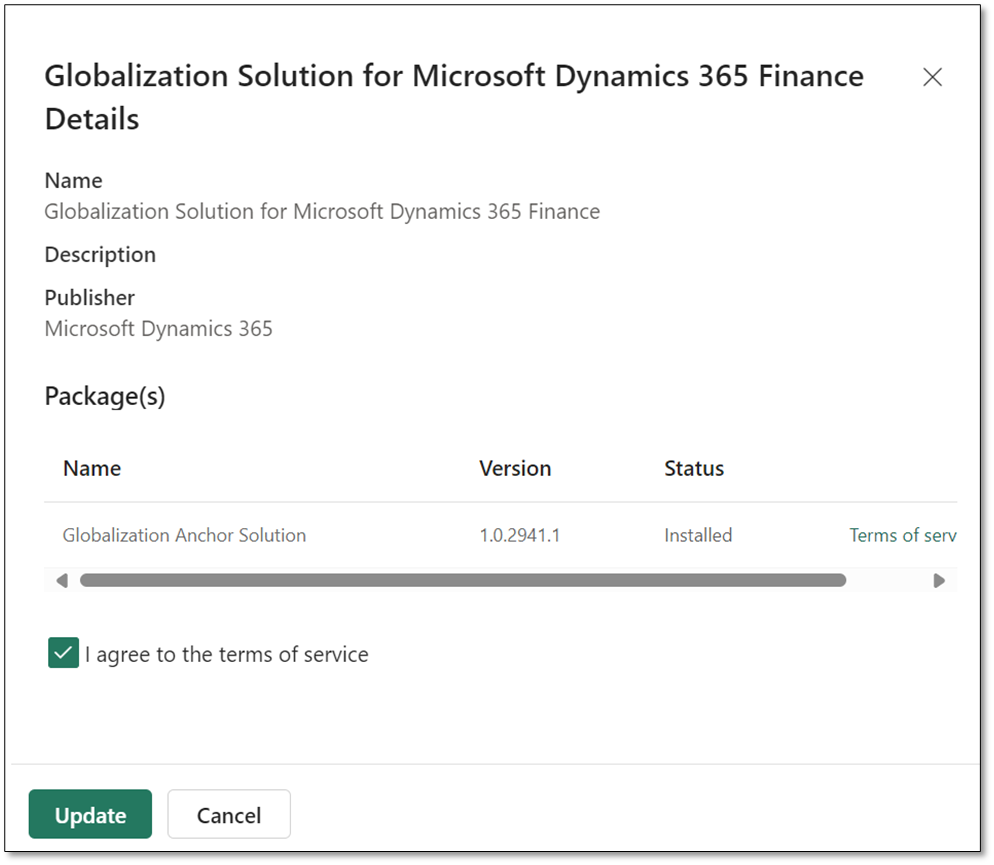The image size is (994, 865).
Task: Click the Installed status label
Action: pyautogui.click(x=697, y=535)
